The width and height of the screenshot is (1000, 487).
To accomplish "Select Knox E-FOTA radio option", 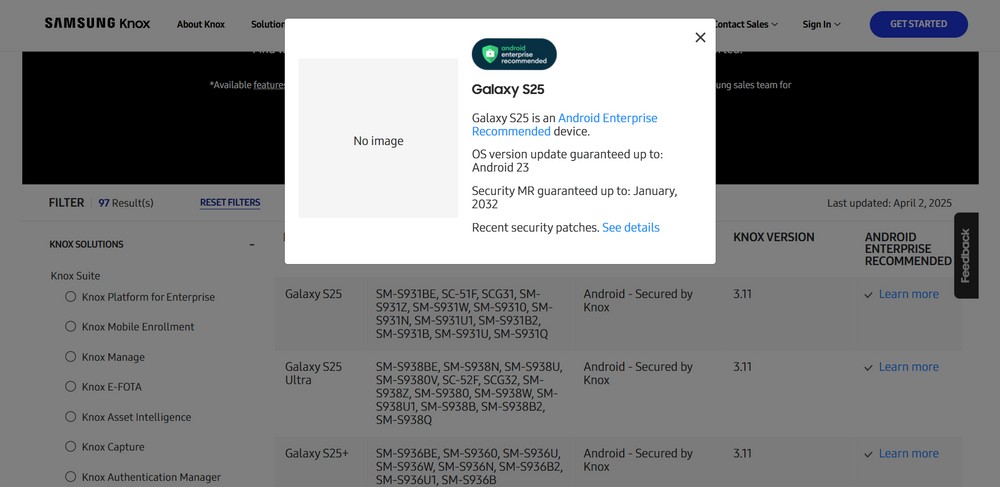I will tap(71, 386).
